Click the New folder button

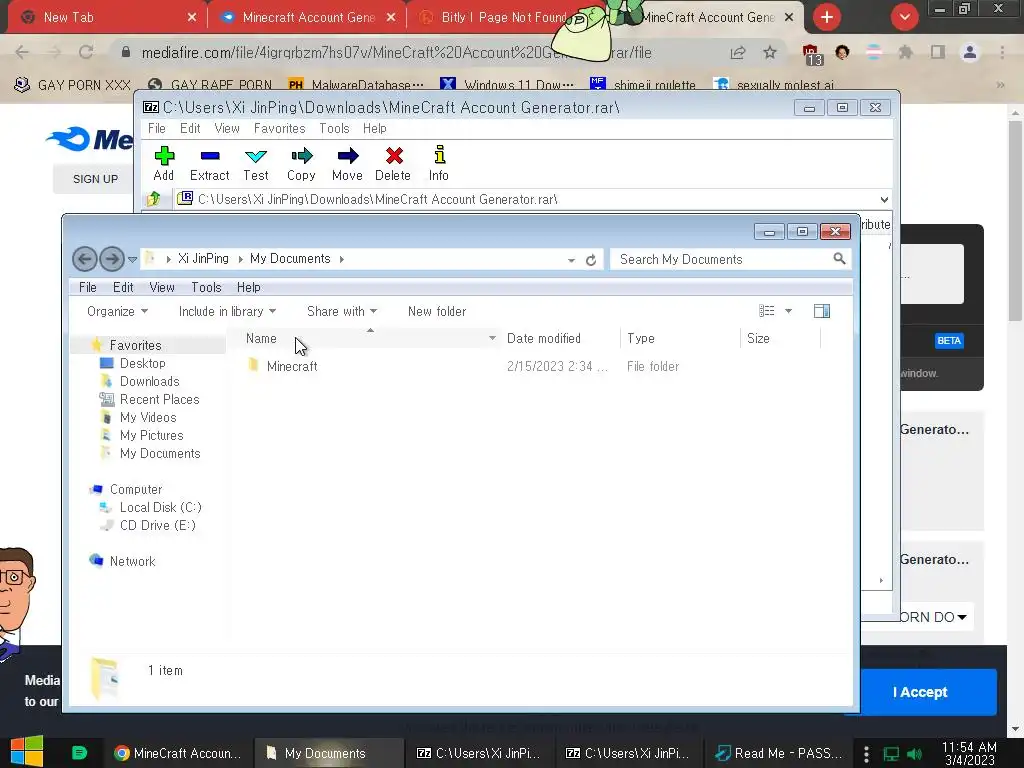click(437, 312)
